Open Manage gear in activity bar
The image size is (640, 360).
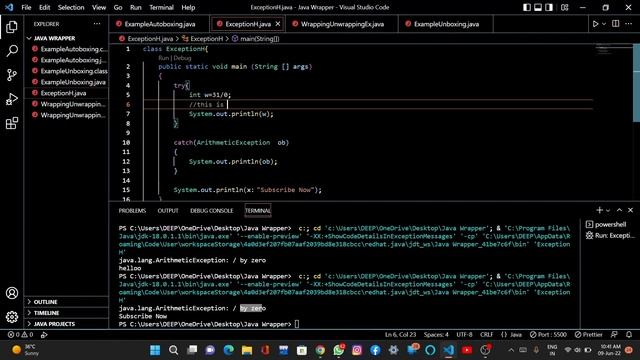pos(12,317)
